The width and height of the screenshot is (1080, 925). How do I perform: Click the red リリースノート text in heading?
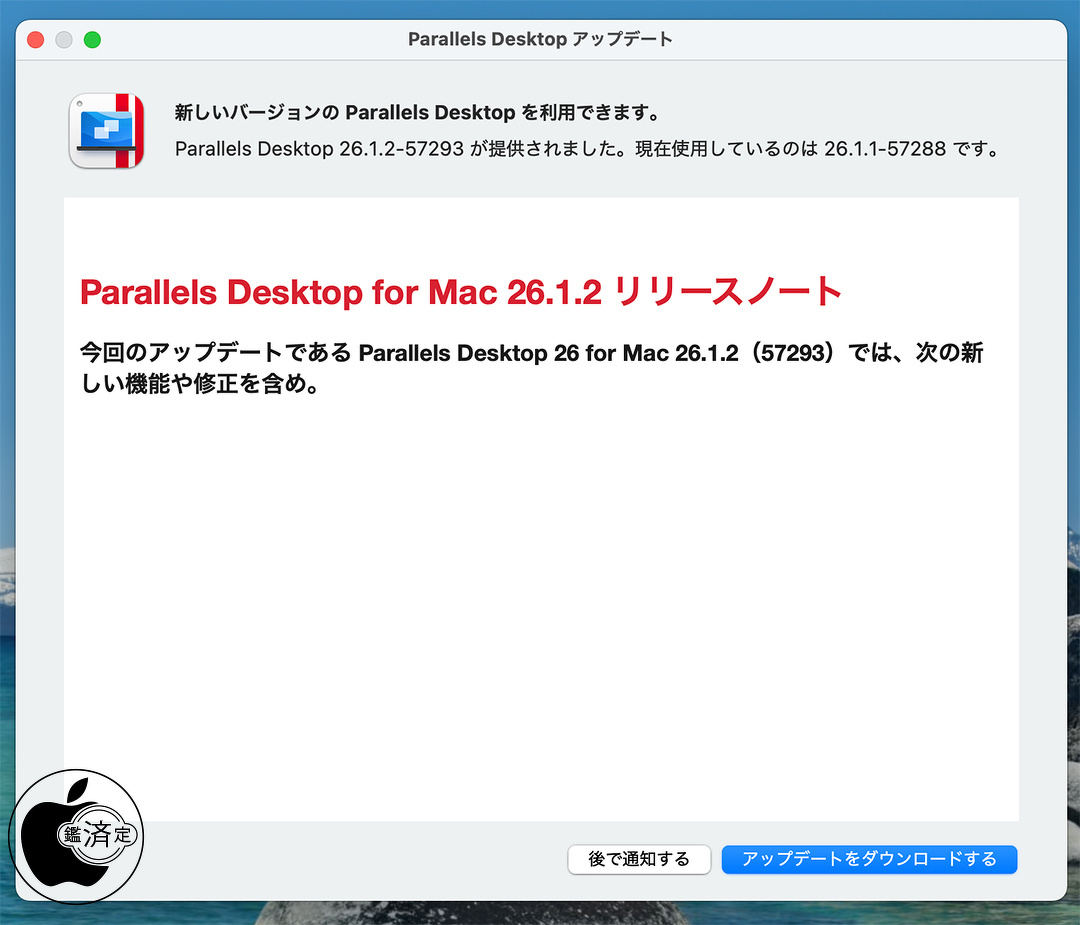coord(726,292)
